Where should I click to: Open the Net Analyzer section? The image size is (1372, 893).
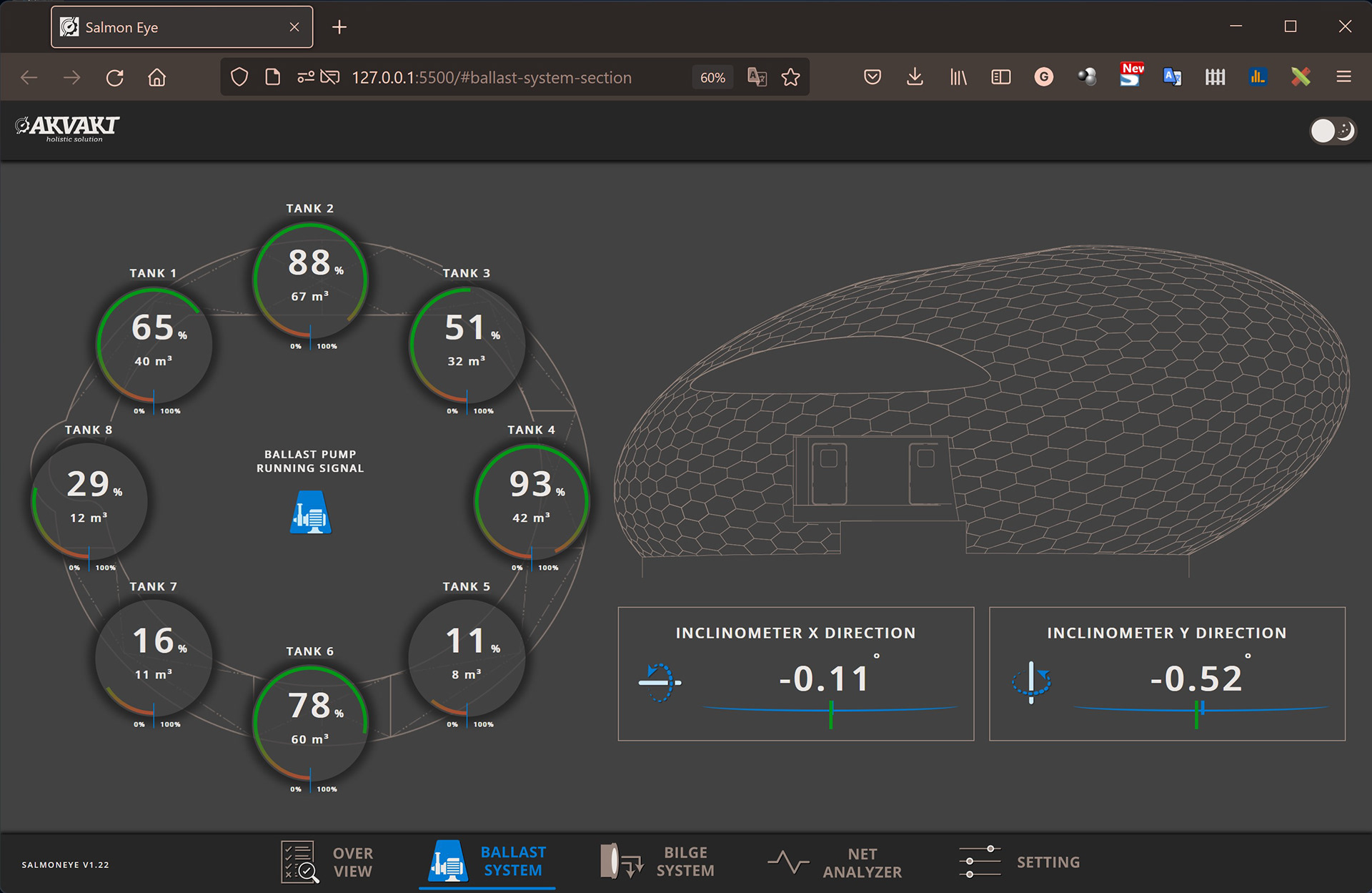[x=835, y=863]
